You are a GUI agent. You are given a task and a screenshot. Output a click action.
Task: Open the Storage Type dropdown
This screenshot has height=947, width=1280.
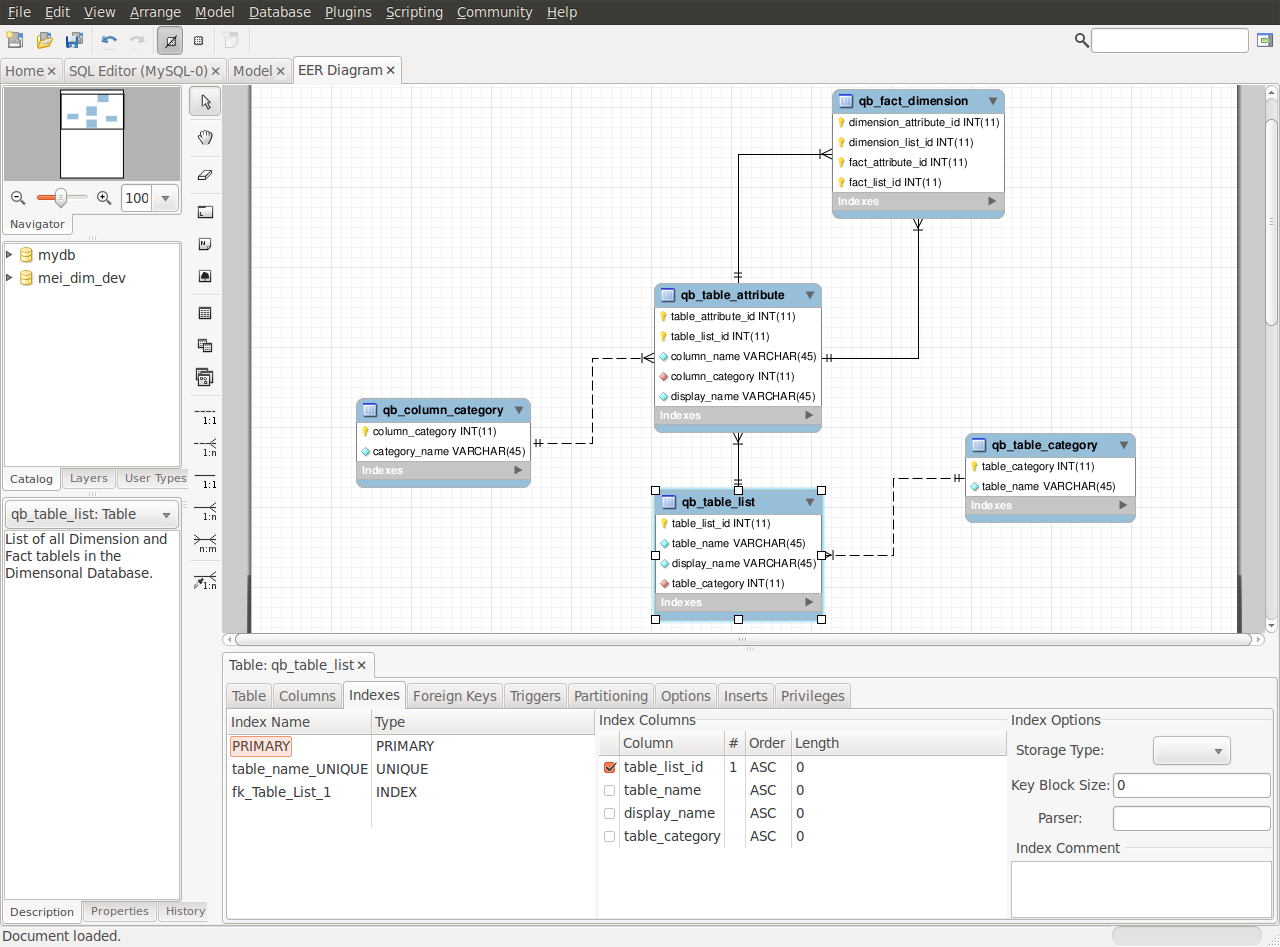pos(1191,750)
